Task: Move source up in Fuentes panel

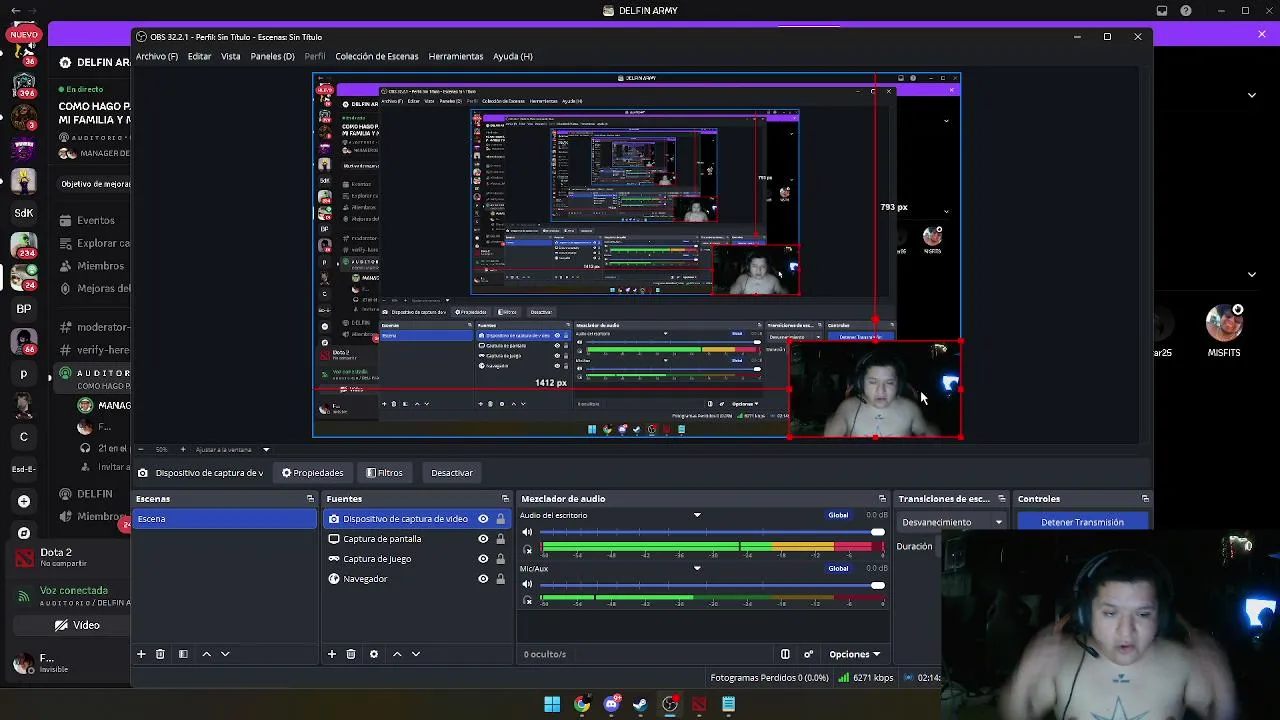Action: tap(397, 654)
